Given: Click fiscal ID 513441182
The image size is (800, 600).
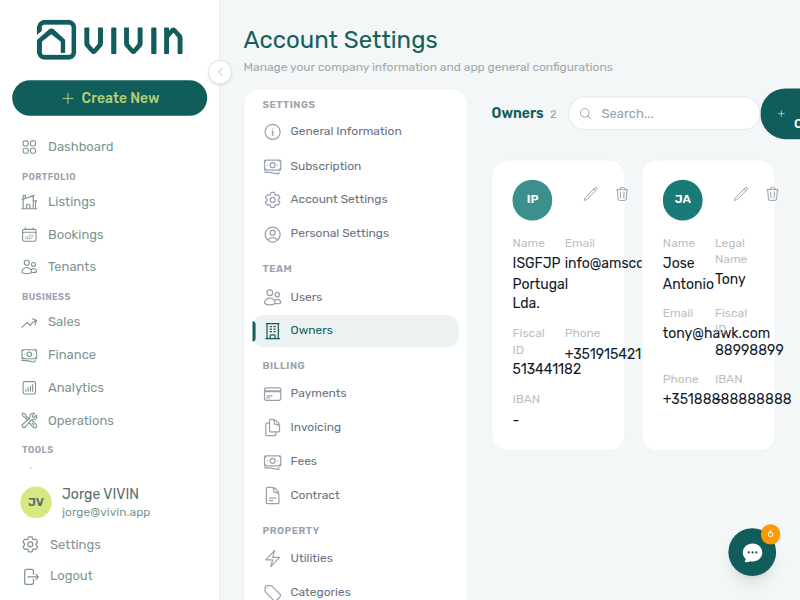Looking at the screenshot, I should pyautogui.click(x=546, y=369).
